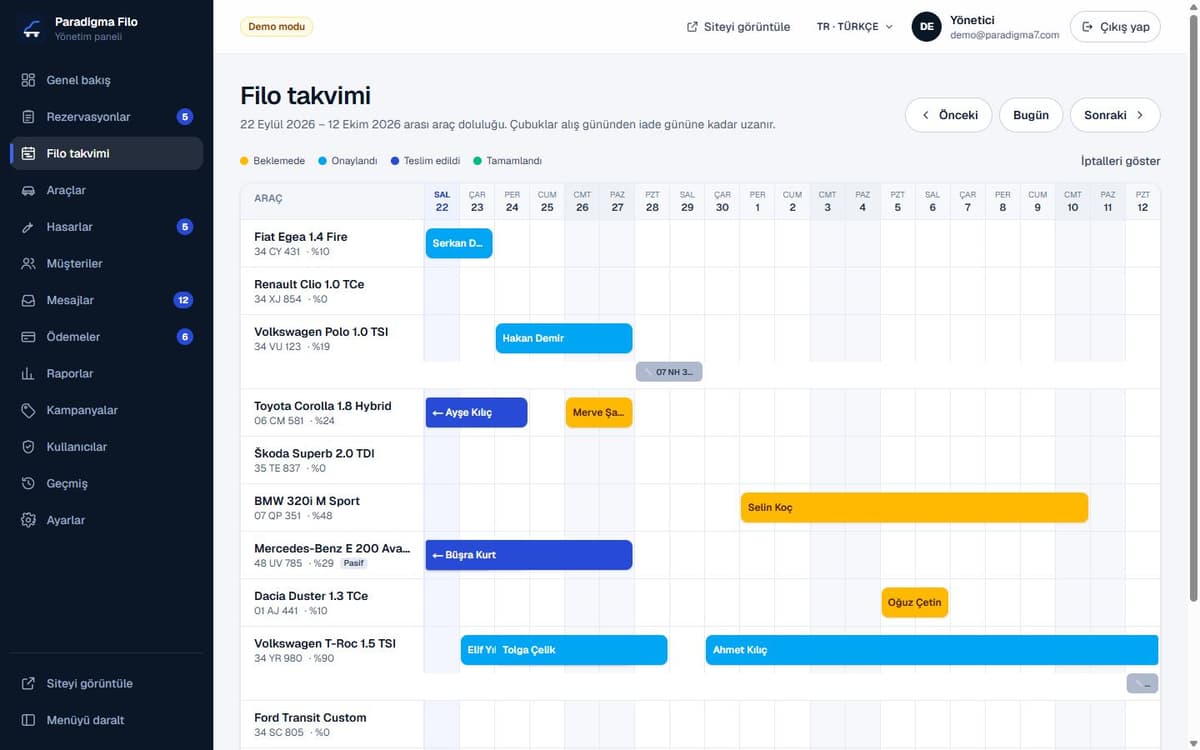The width and height of the screenshot is (1200, 750).
Task: Open Oğuz Çetin reservation bar
Action: [915, 603]
